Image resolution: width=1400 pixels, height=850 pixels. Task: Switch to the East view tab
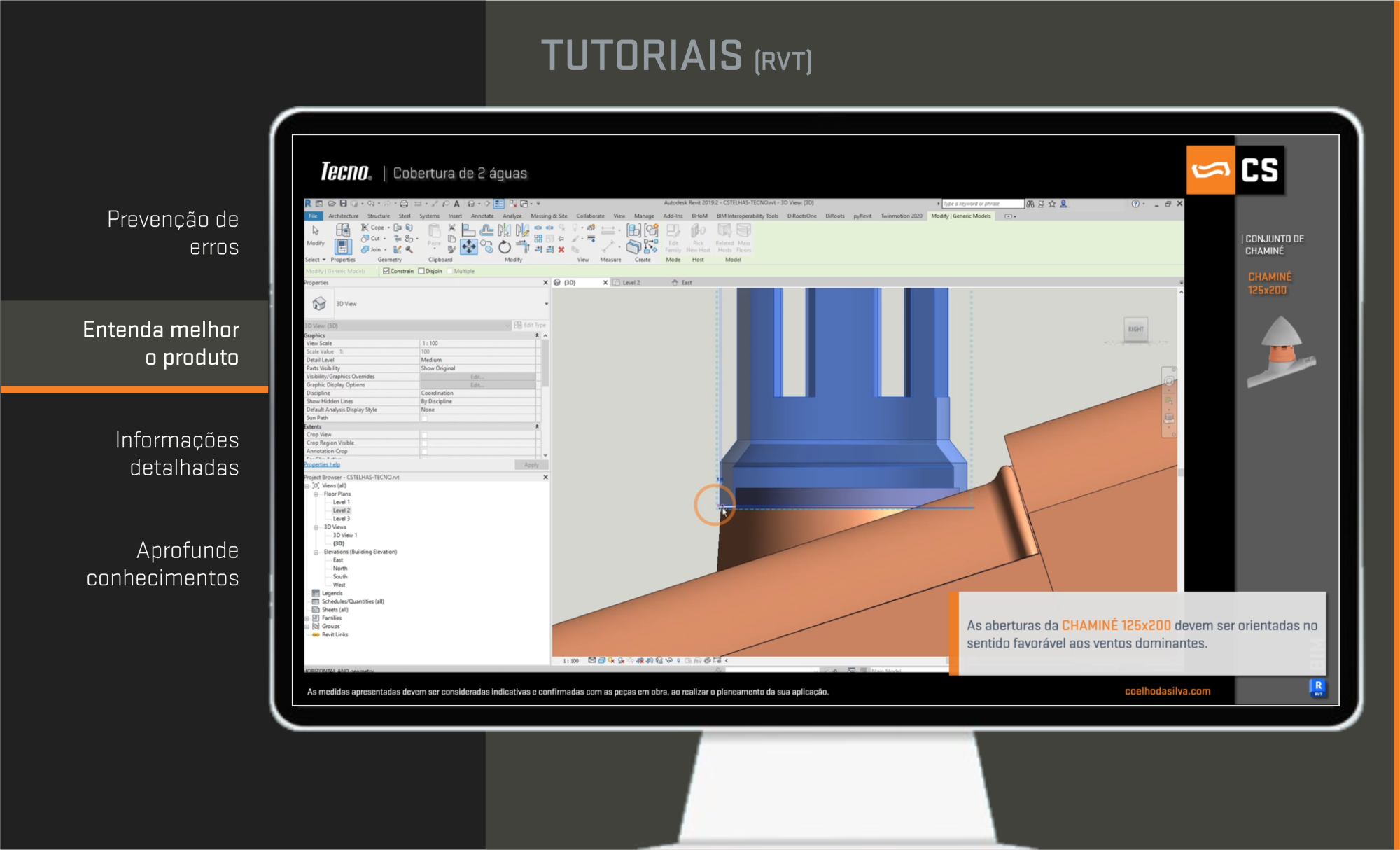point(687,283)
